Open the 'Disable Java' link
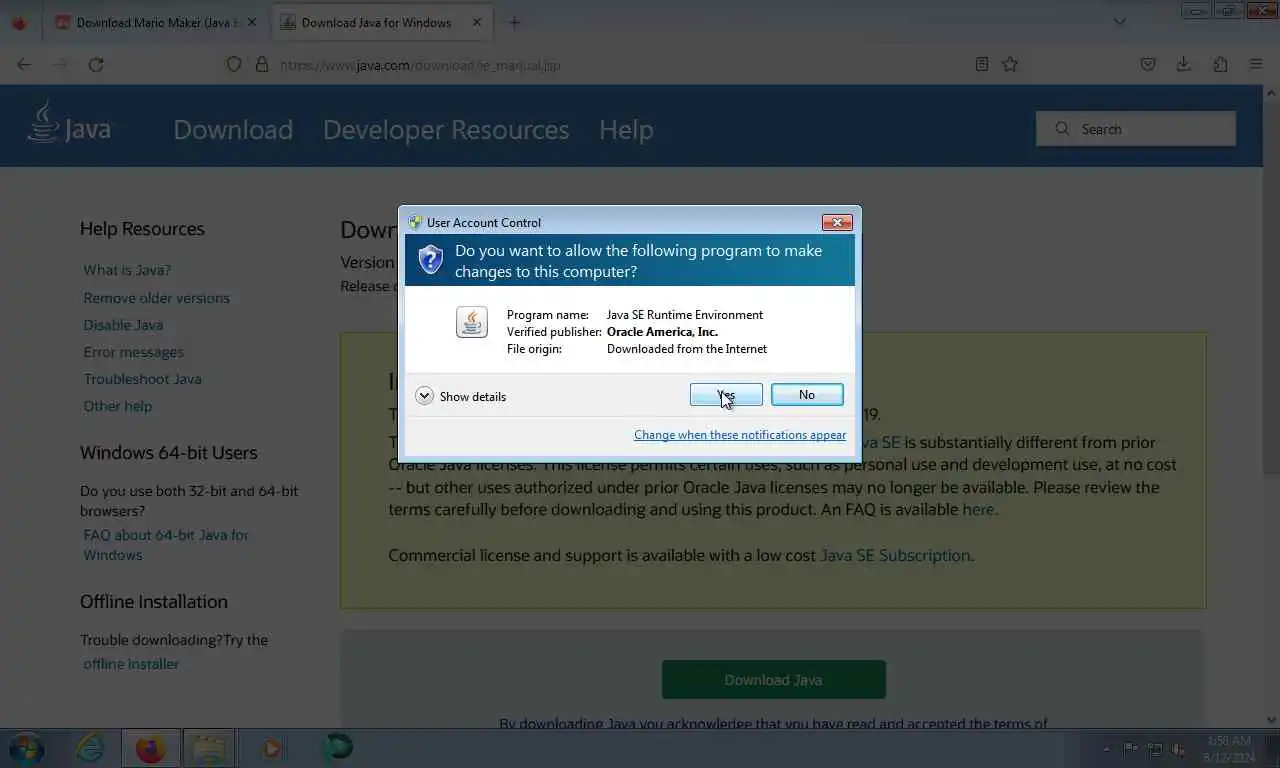 [123, 325]
